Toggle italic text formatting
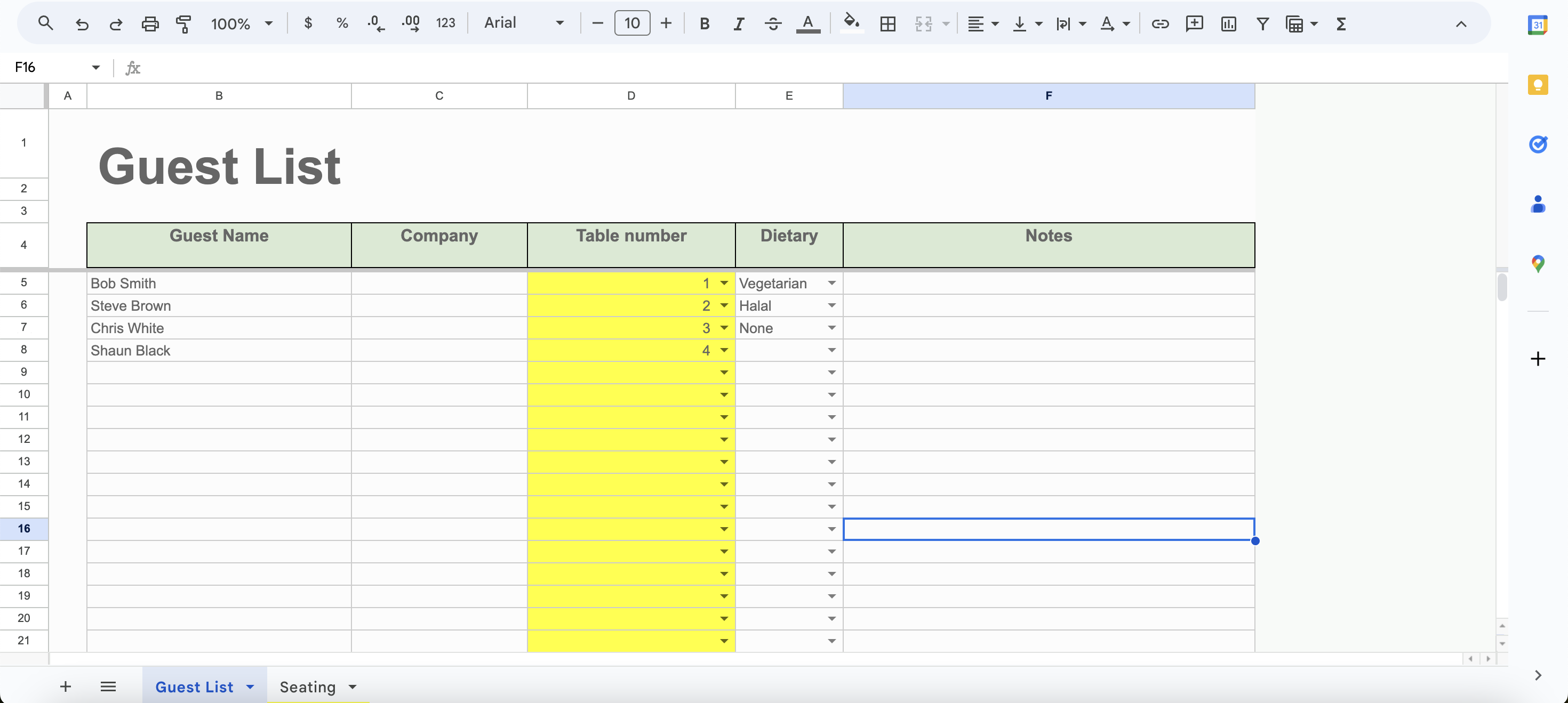Image resolution: width=1568 pixels, height=703 pixels. click(738, 23)
